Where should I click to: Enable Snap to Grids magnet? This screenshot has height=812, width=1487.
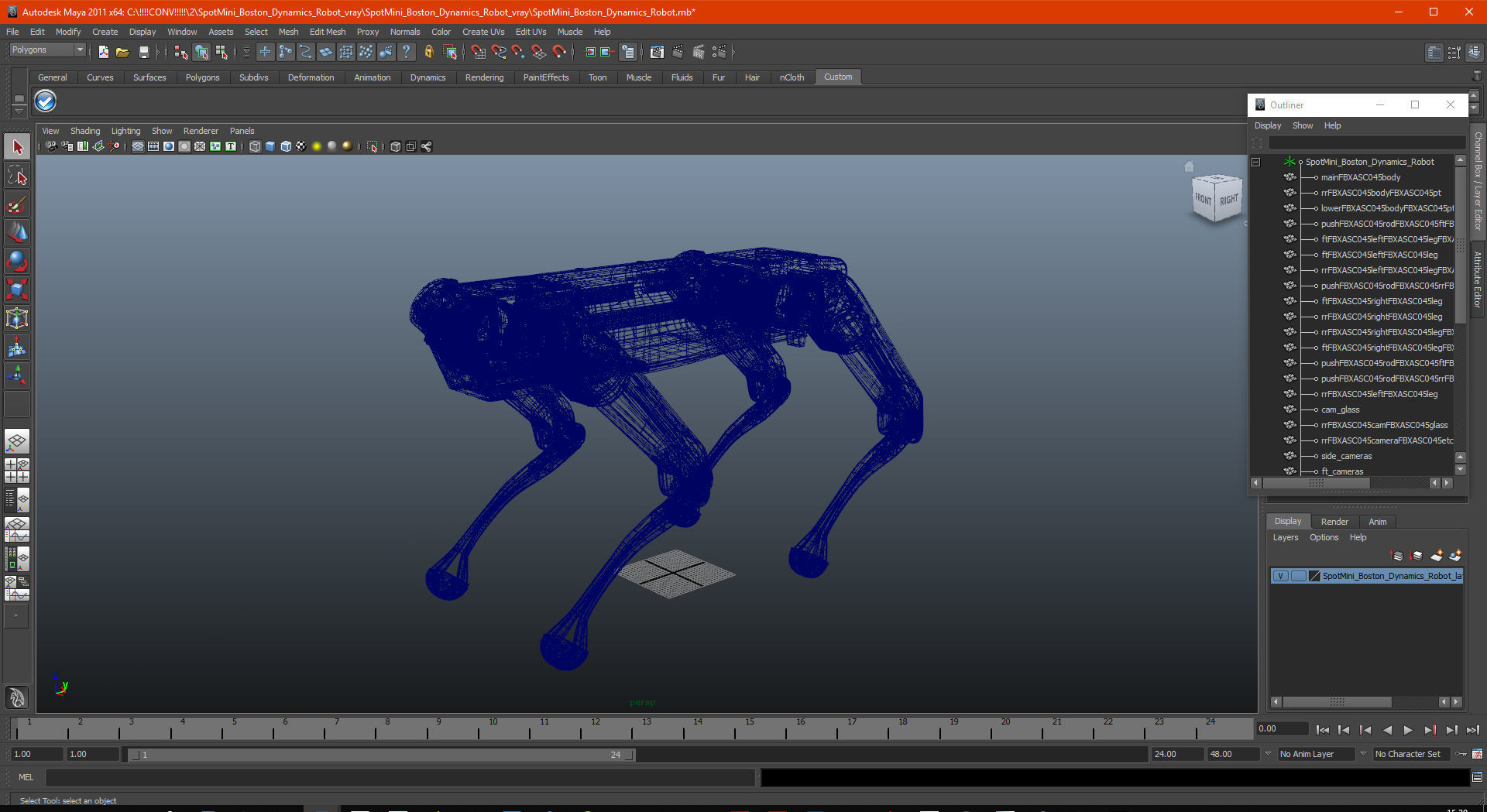478,52
